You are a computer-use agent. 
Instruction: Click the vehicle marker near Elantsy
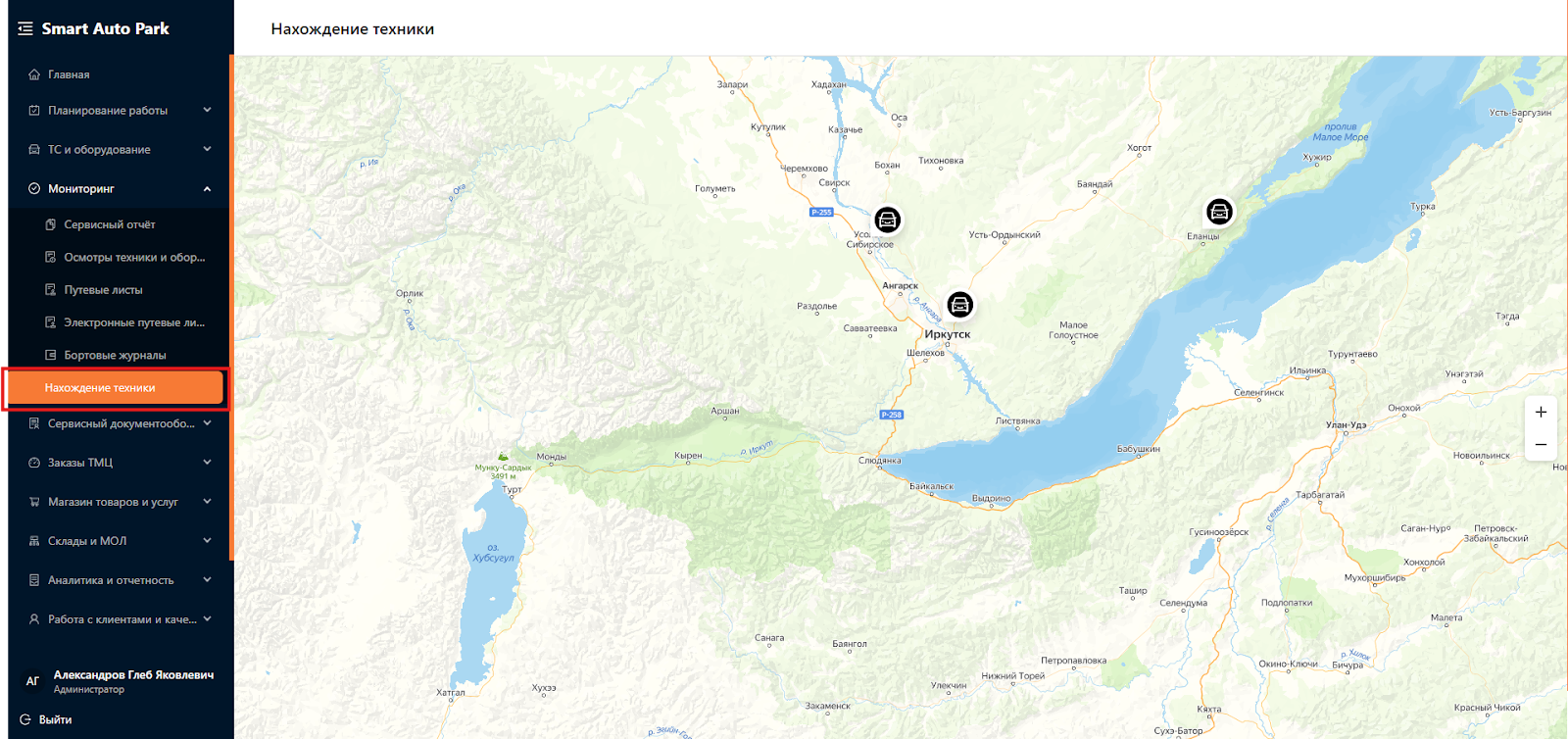[x=1219, y=212]
